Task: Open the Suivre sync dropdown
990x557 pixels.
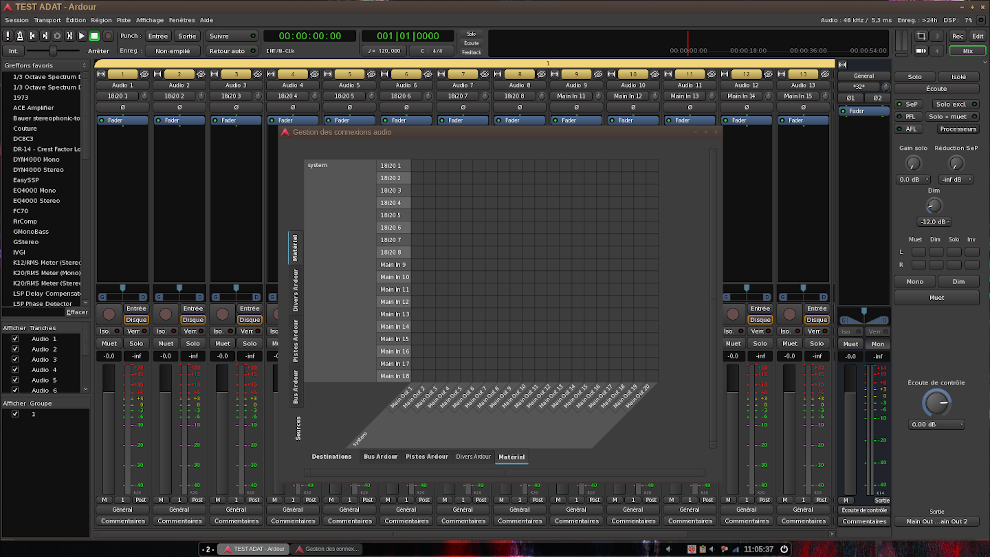Action: pyautogui.click(x=232, y=36)
